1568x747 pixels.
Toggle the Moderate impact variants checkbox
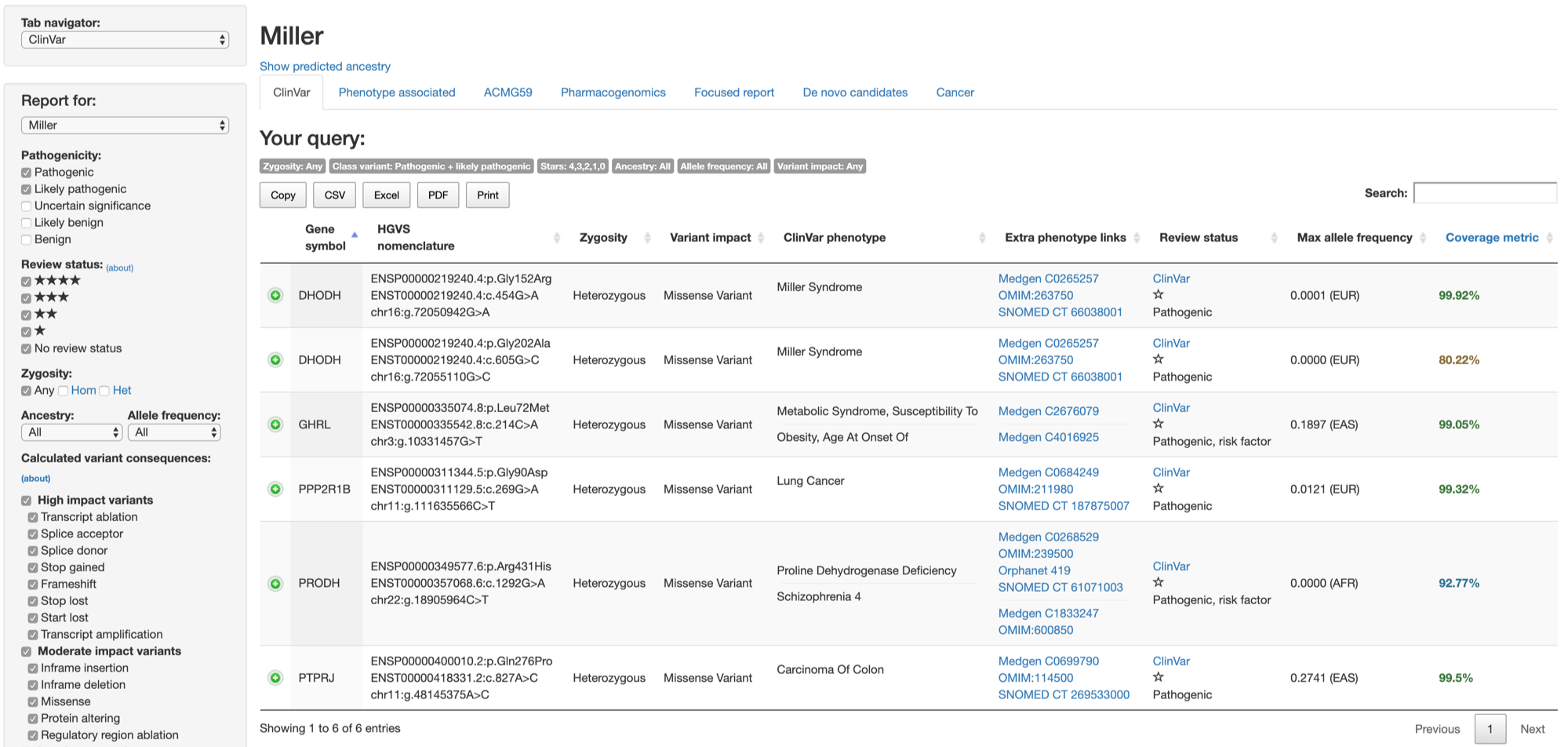point(27,652)
